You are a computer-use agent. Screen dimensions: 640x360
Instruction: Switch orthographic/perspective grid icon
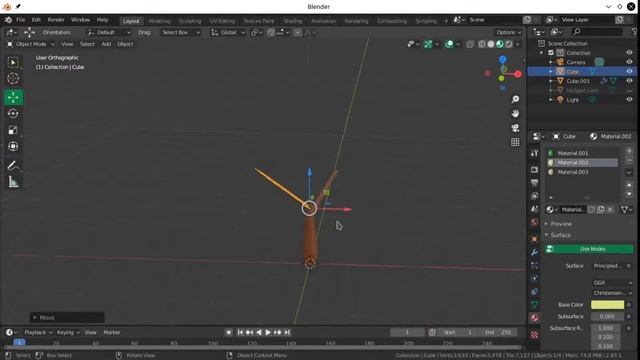pos(515,142)
